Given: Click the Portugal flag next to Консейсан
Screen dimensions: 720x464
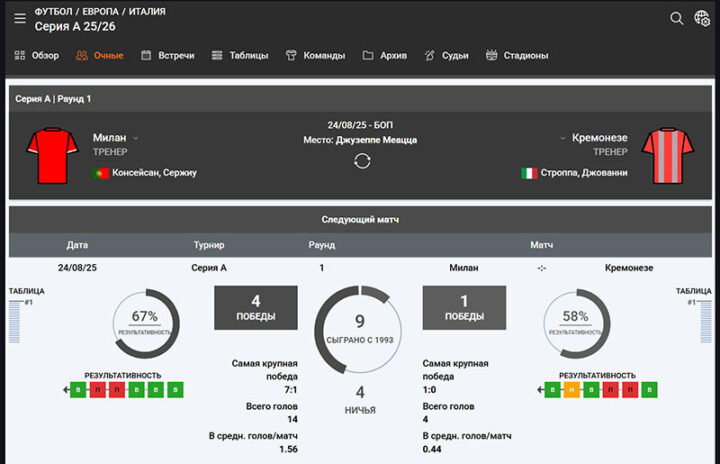Looking at the screenshot, I should pyautogui.click(x=101, y=173).
